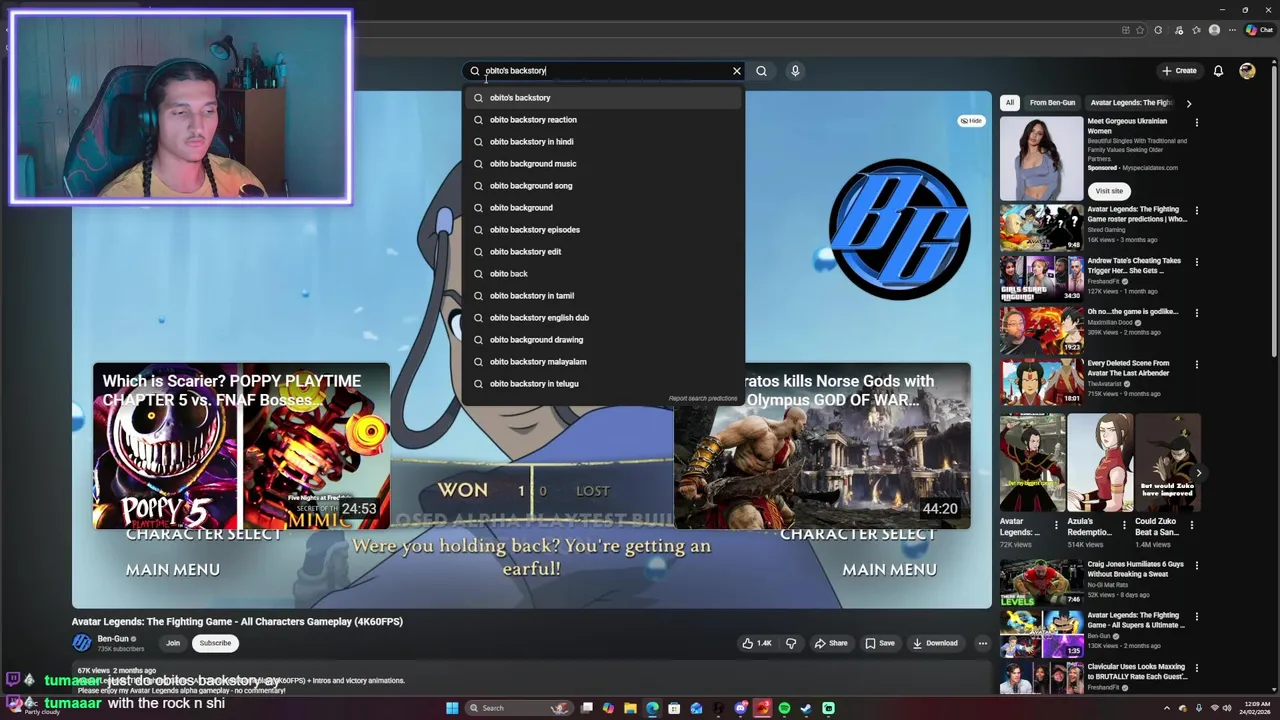Open the Edge profile icon
1280x720 pixels.
click(x=1214, y=30)
